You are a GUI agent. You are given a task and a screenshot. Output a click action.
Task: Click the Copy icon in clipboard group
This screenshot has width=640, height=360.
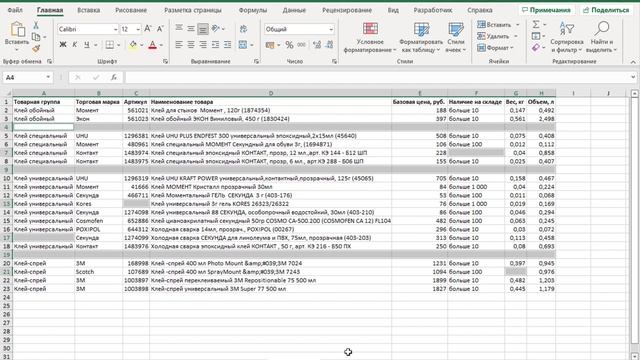pos(36,37)
